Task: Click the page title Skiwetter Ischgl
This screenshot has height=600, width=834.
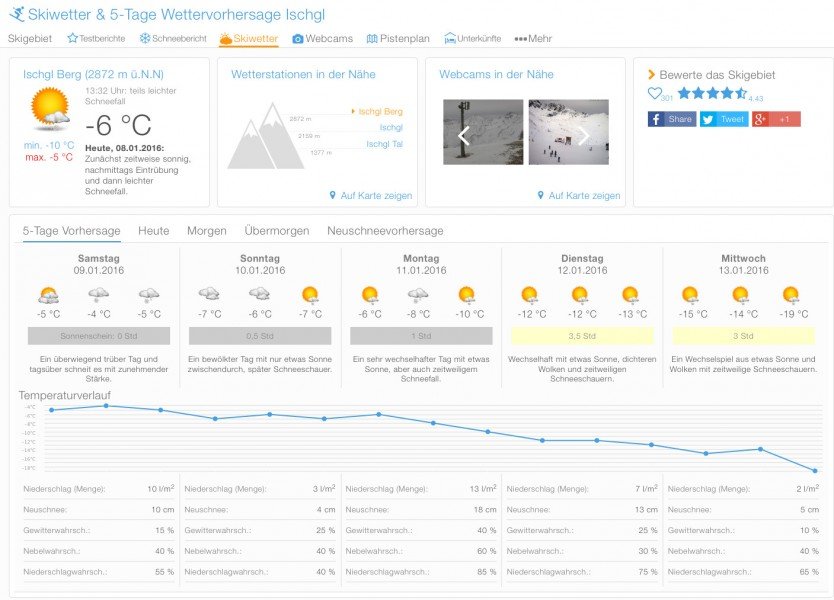Action: click(176, 14)
